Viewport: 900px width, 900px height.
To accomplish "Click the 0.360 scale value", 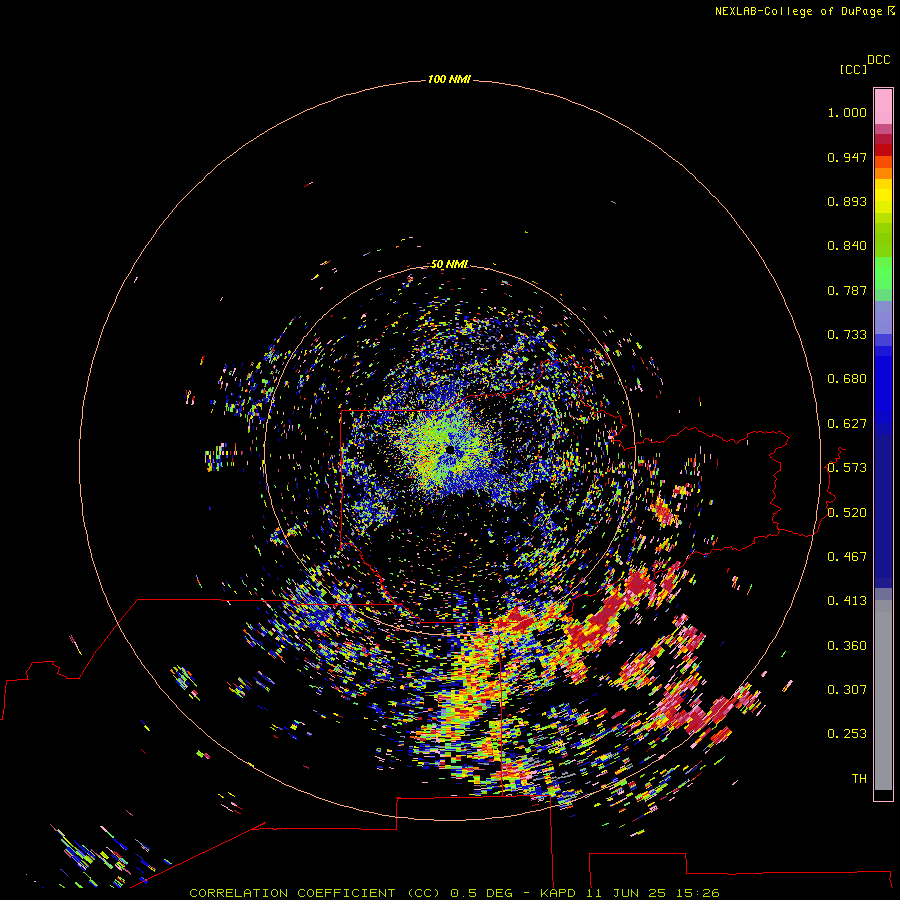I will [847, 646].
